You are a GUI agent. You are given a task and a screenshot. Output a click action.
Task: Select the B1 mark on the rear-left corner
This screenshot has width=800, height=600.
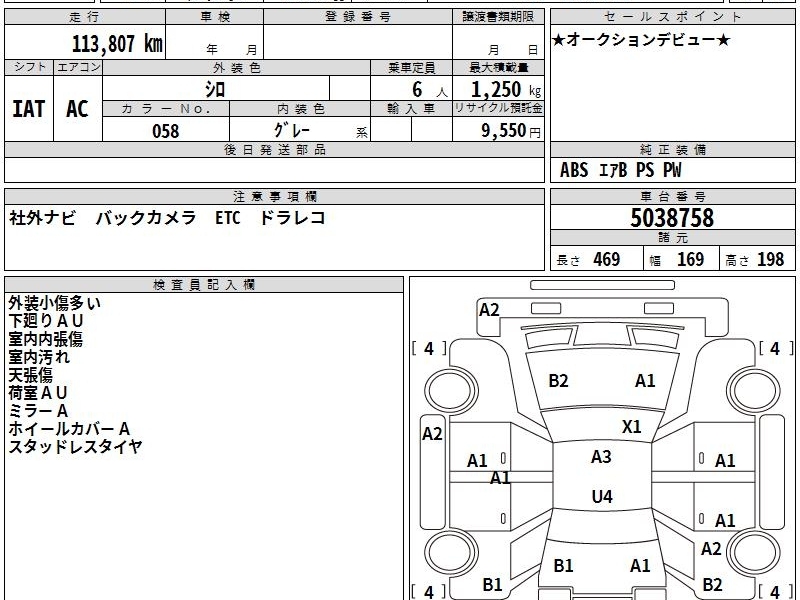coord(492,585)
